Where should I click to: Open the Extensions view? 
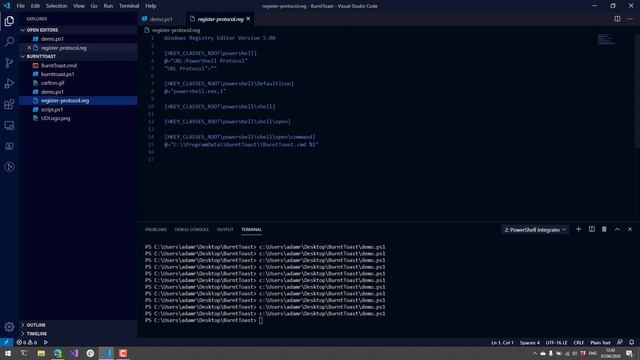pos(9,104)
